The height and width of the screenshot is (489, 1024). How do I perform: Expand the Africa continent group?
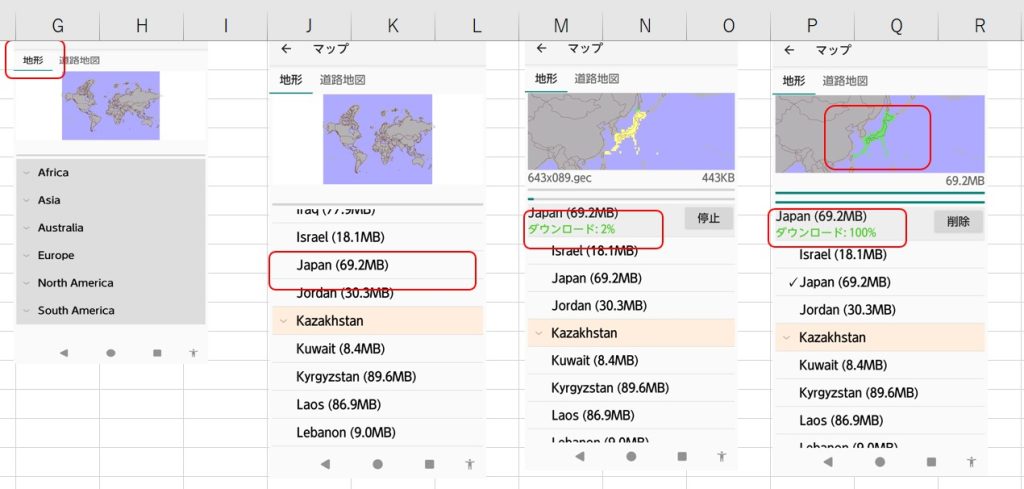click(x=52, y=173)
